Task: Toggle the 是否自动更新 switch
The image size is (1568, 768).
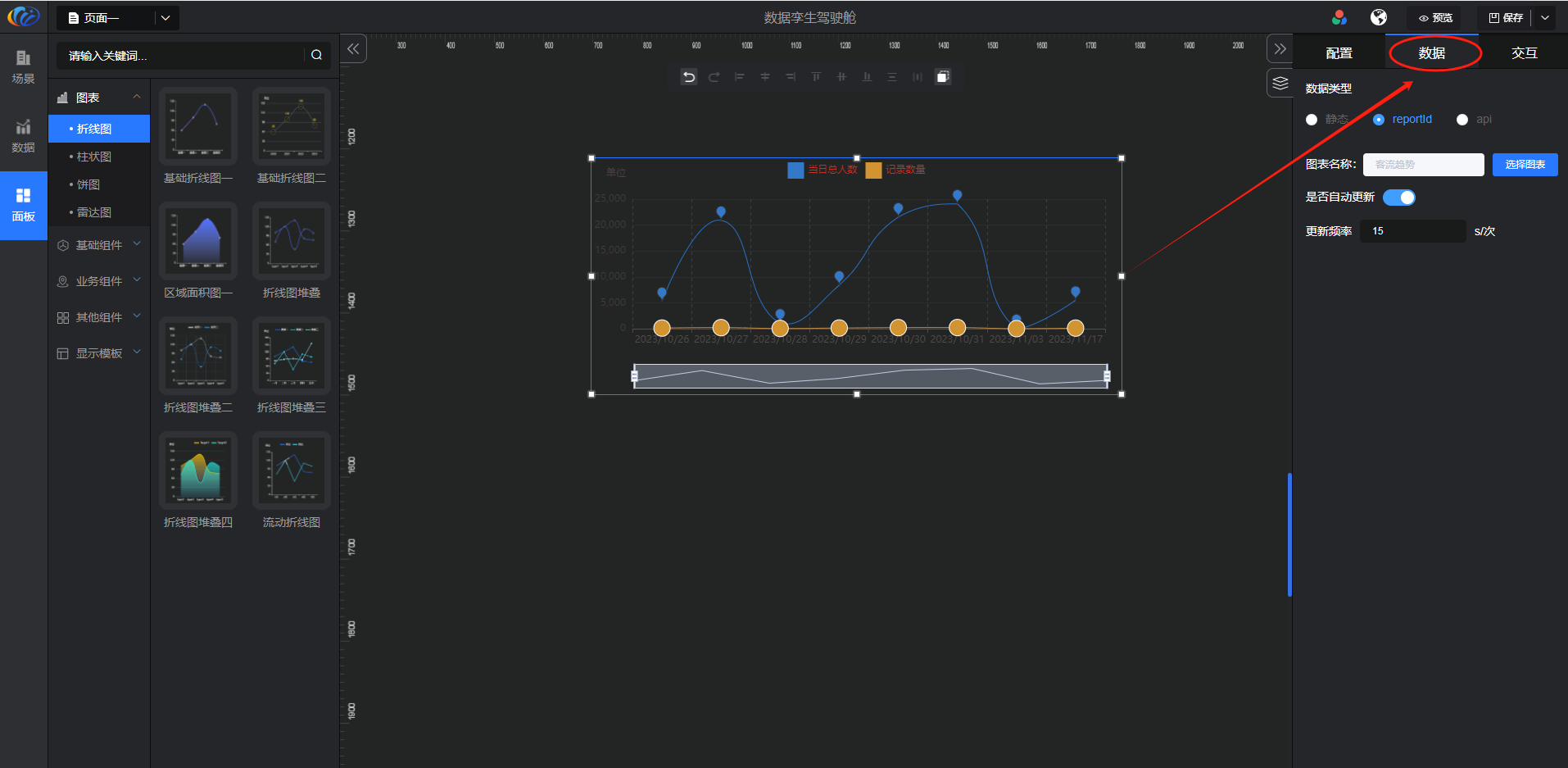Action: coord(1399,198)
